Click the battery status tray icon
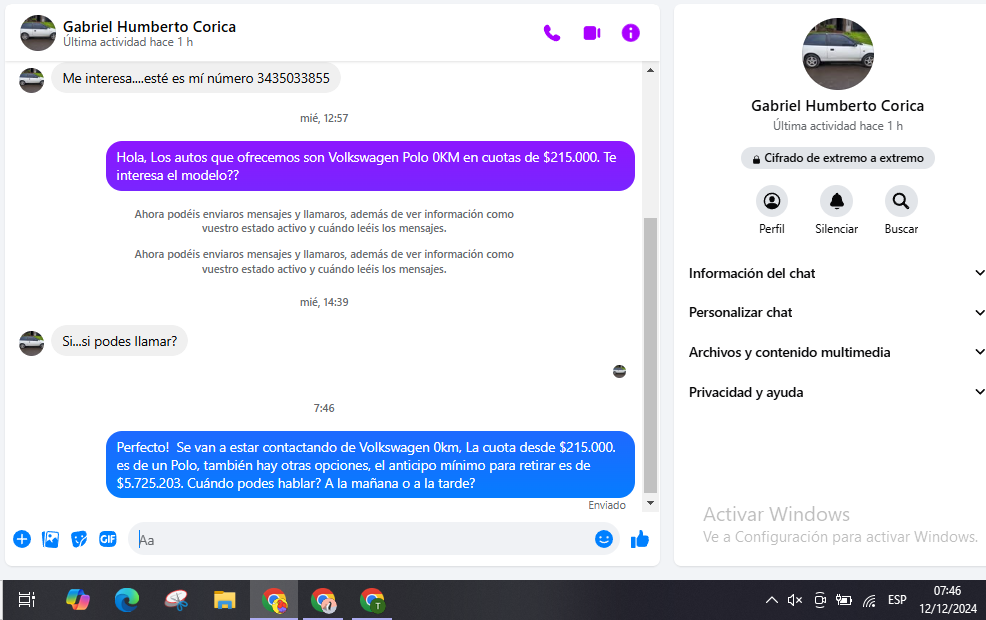 (844, 600)
